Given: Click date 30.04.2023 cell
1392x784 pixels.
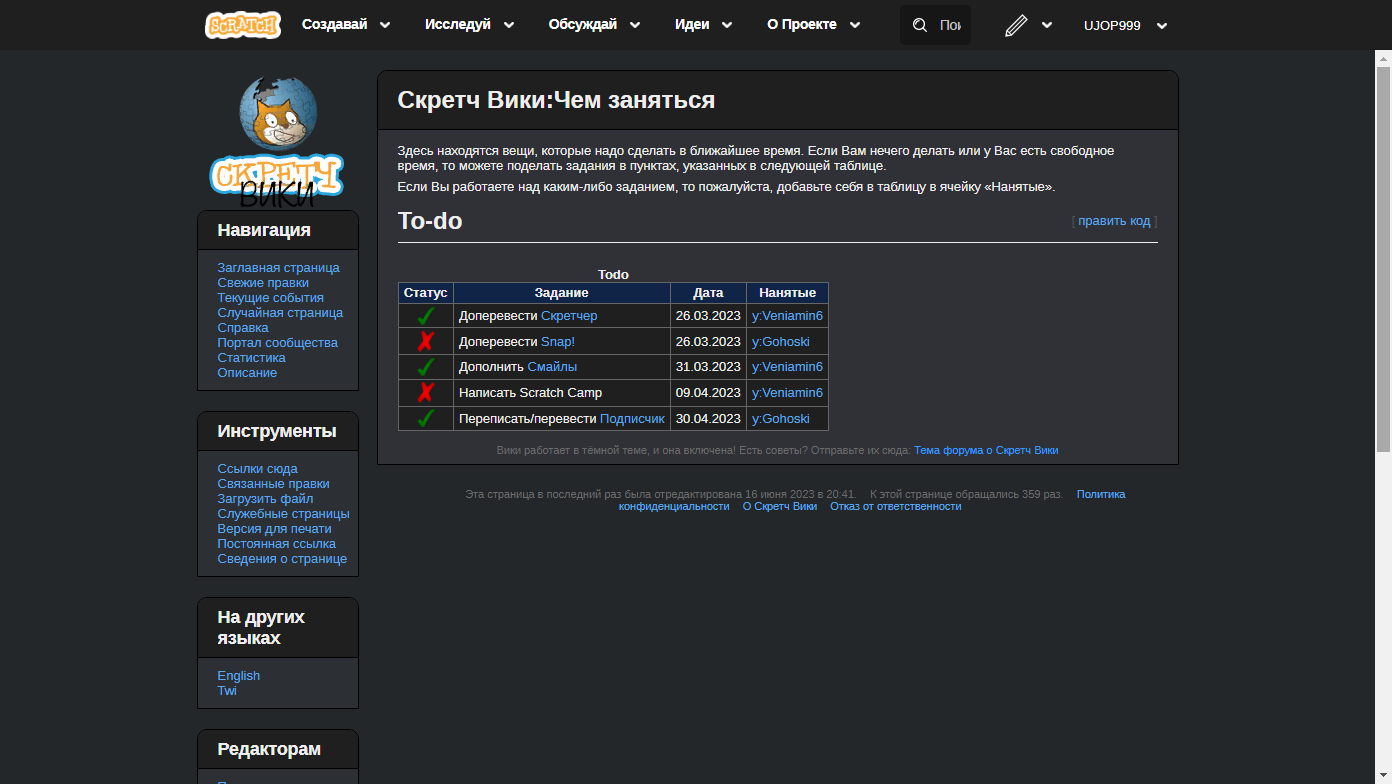Looking at the screenshot, I should pyautogui.click(x=708, y=419).
